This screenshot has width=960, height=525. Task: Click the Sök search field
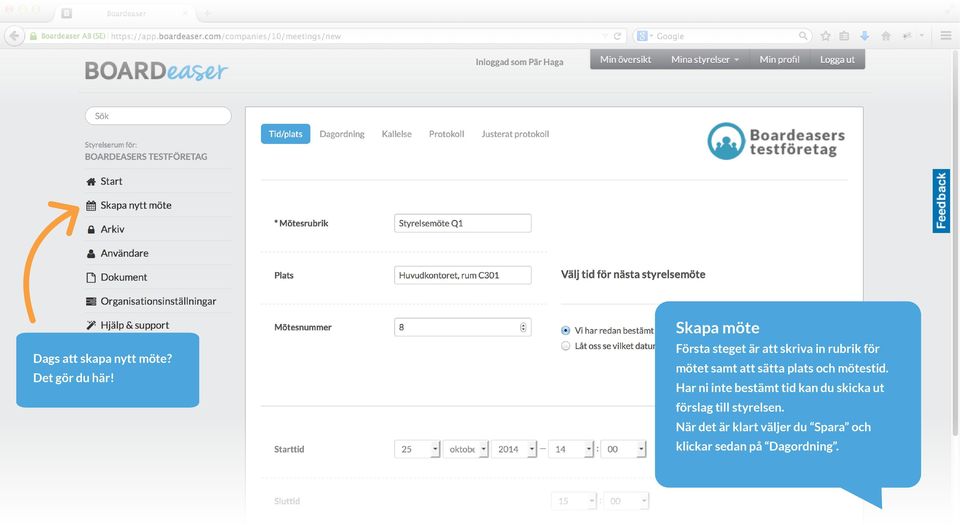pos(159,116)
